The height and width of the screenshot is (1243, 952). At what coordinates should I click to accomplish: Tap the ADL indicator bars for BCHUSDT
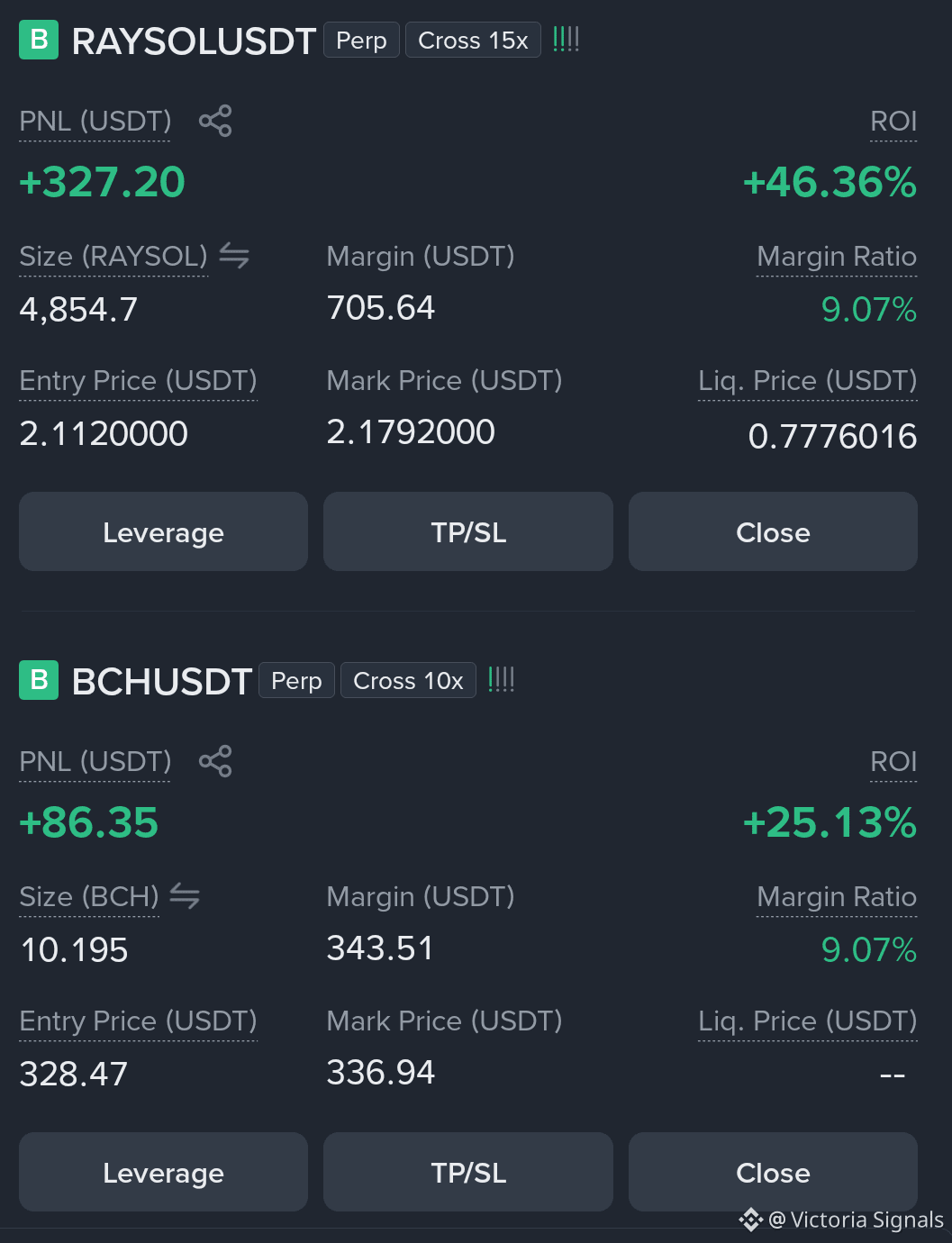(x=501, y=679)
